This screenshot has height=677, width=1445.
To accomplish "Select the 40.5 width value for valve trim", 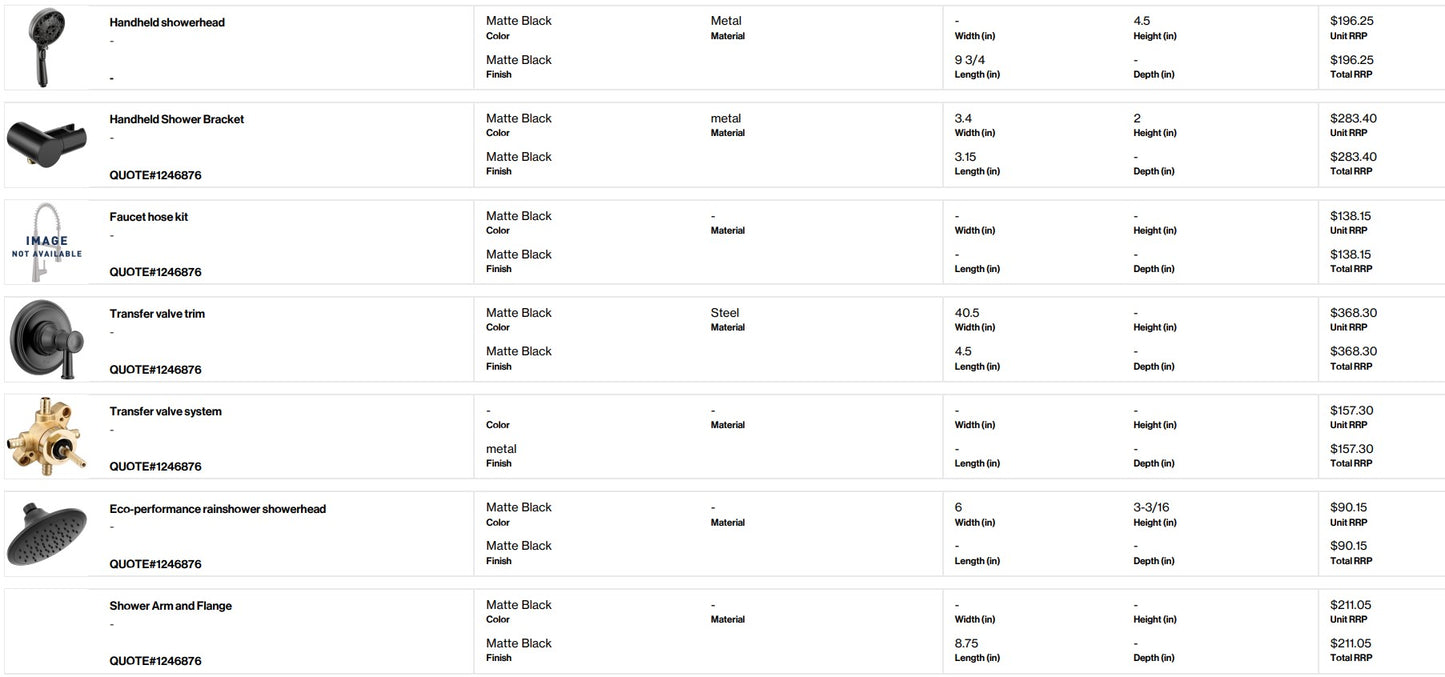I will [967, 313].
